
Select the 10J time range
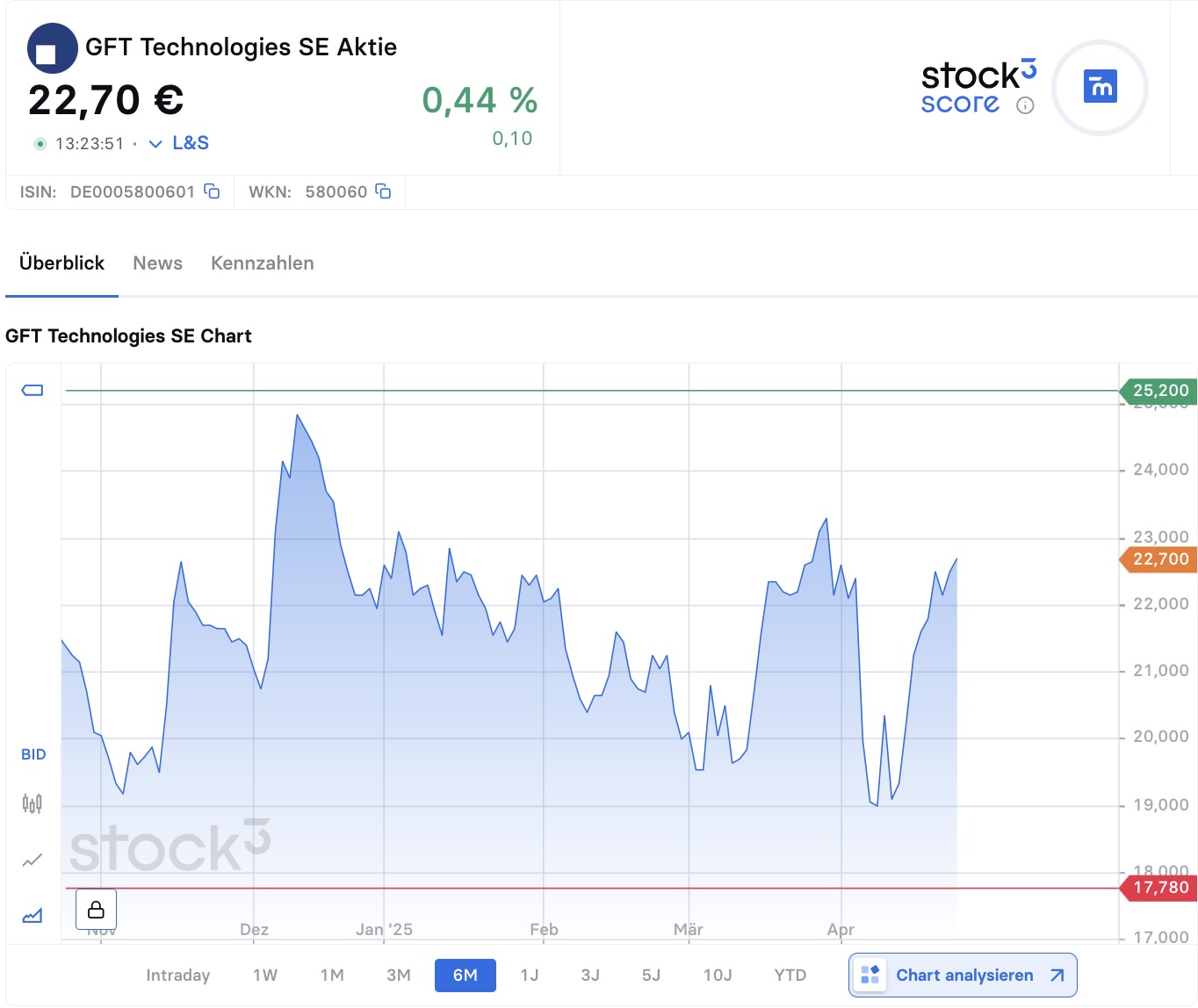[x=718, y=976]
